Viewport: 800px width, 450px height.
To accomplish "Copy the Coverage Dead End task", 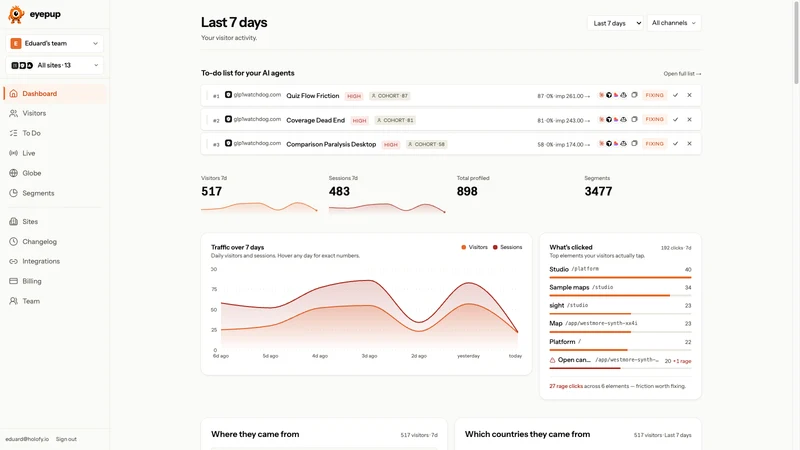I will (634, 119).
